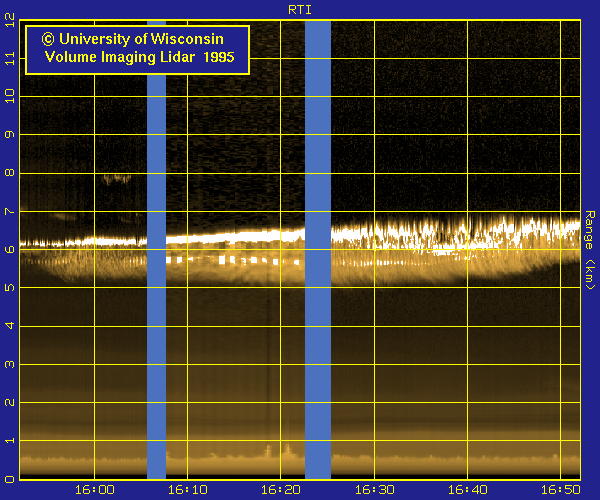Image resolution: width=600 pixels, height=500 pixels.
Task: Click the 0 km range tick label
Action: 10,479
